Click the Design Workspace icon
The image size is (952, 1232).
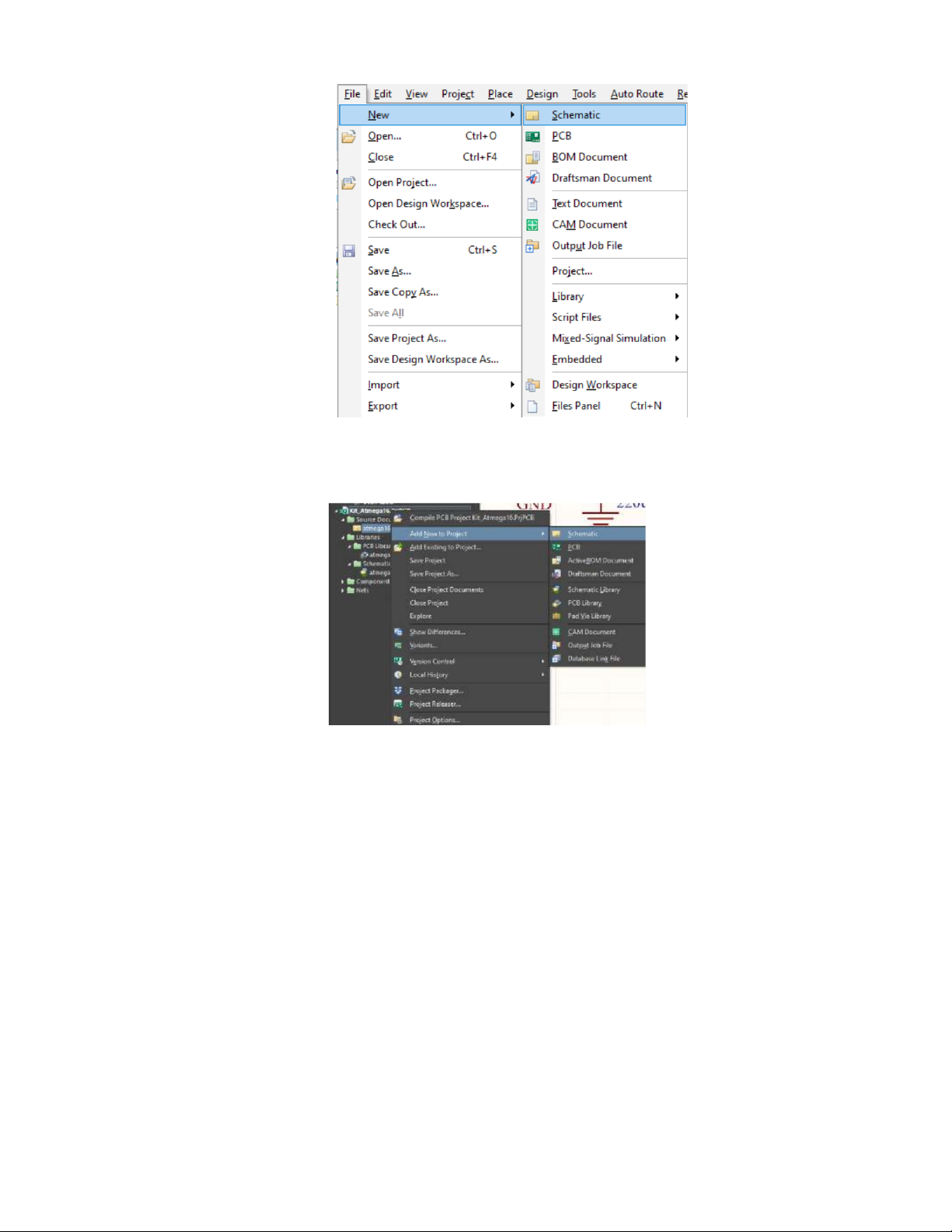[532, 386]
